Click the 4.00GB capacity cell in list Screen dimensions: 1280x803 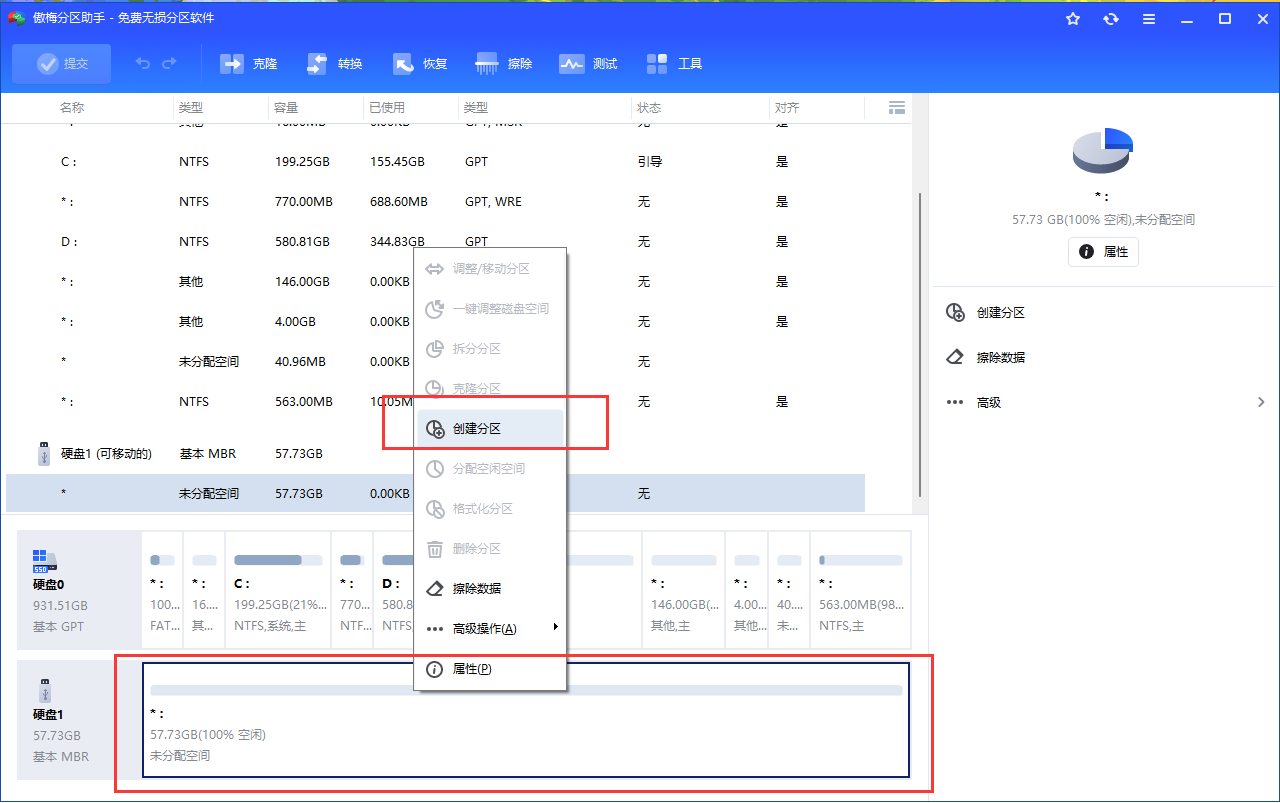pos(295,322)
